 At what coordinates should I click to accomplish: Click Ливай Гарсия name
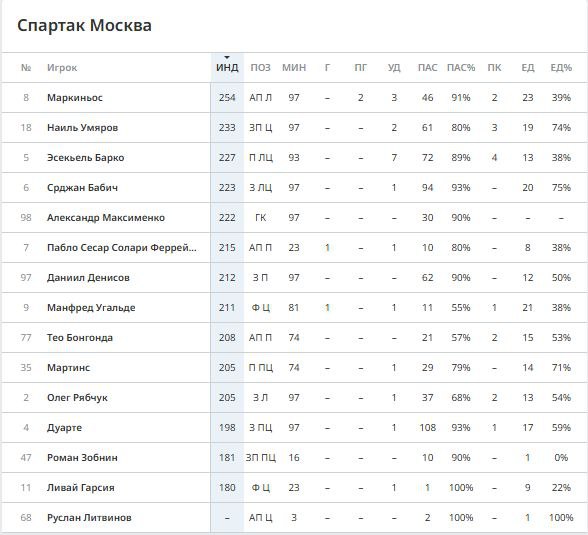pyautogui.click(x=81, y=487)
